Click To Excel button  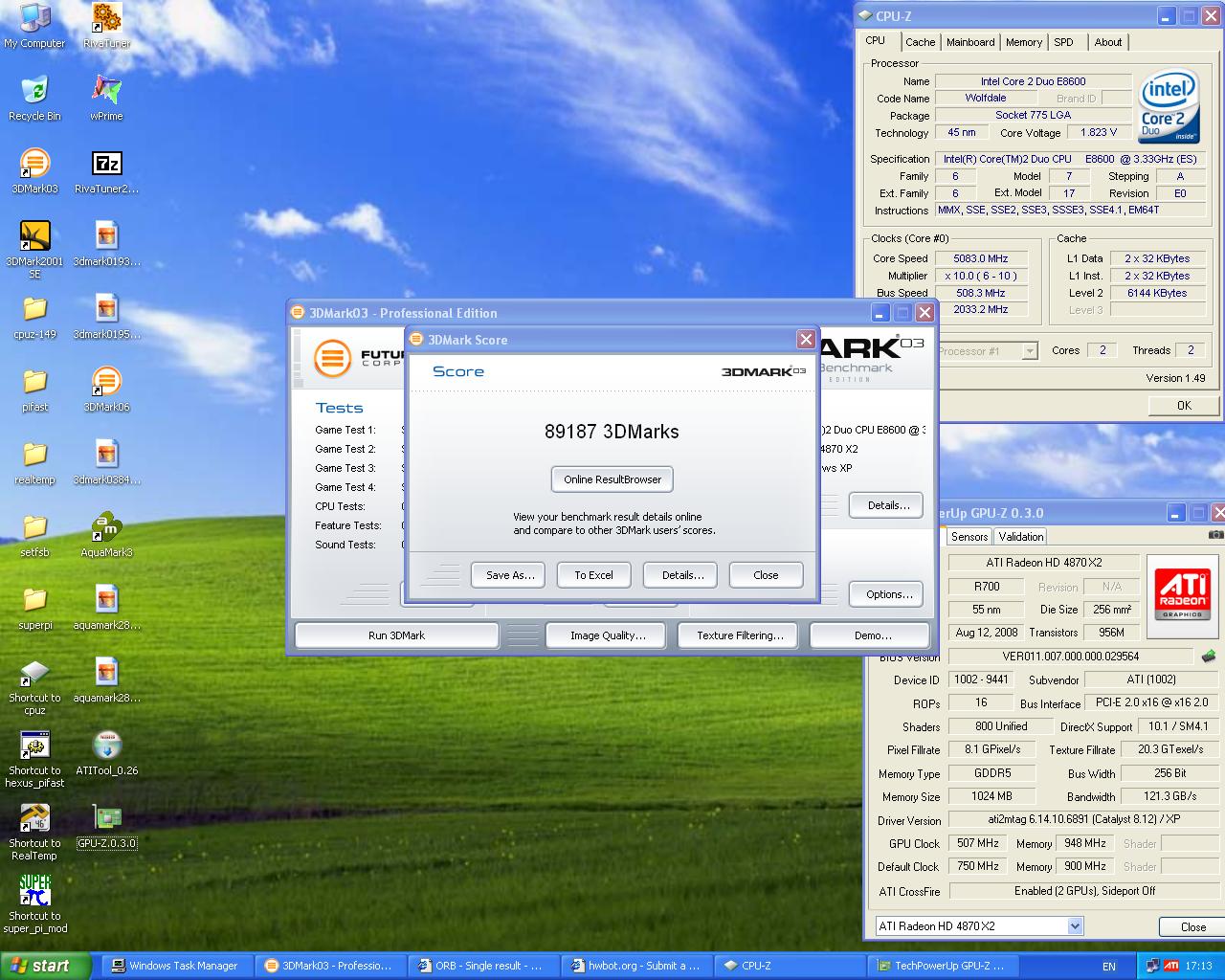(593, 575)
